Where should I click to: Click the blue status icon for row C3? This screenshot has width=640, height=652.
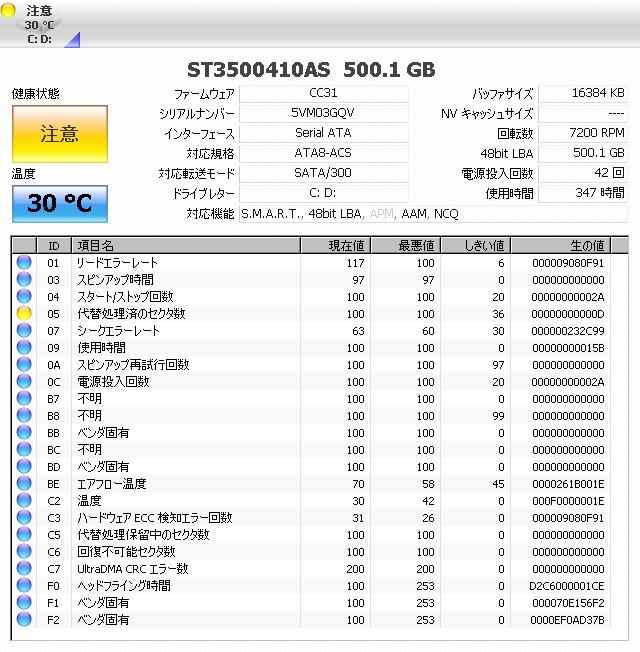tap(24, 518)
